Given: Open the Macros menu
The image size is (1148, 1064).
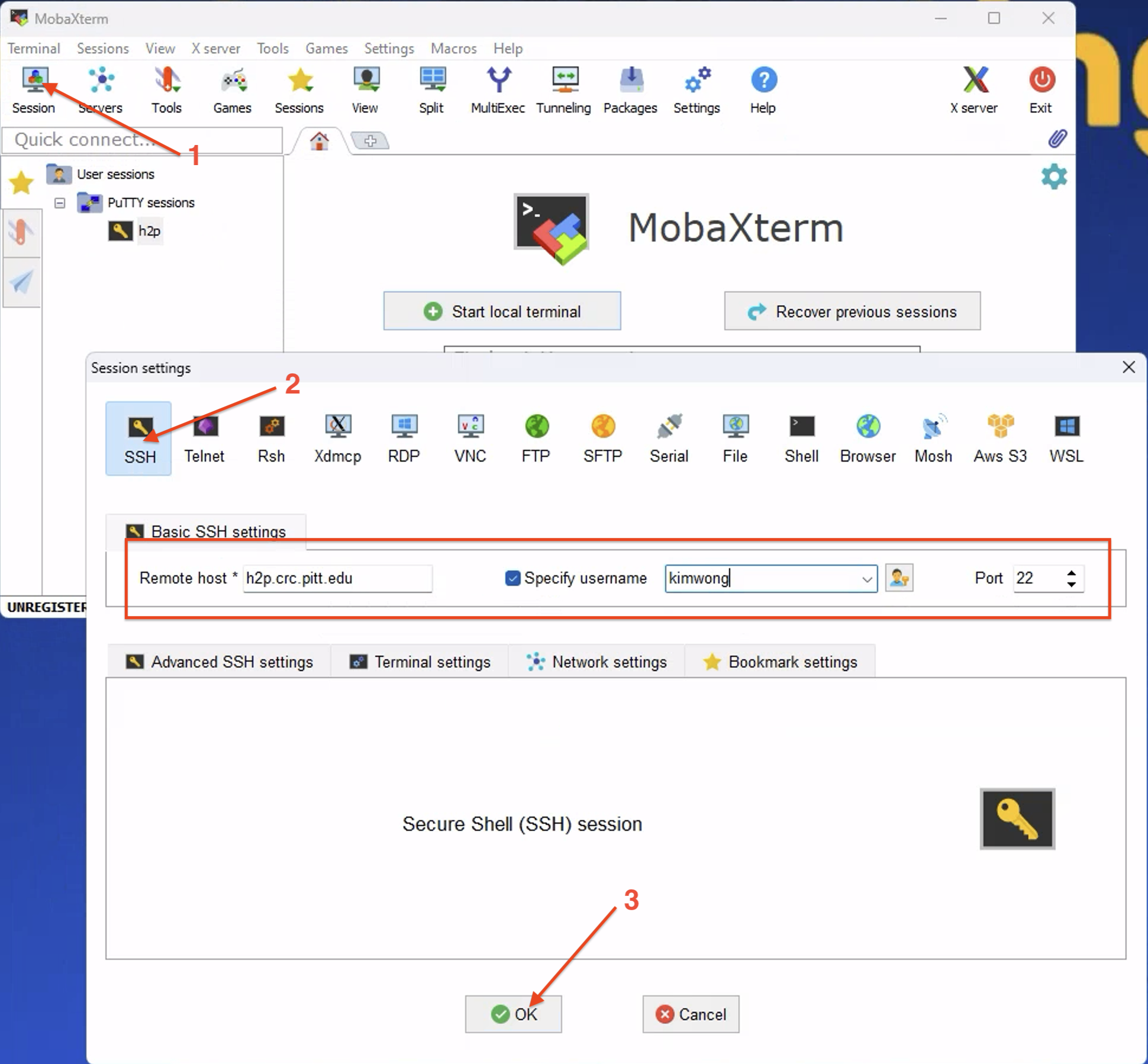Looking at the screenshot, I should coord(454,49).
